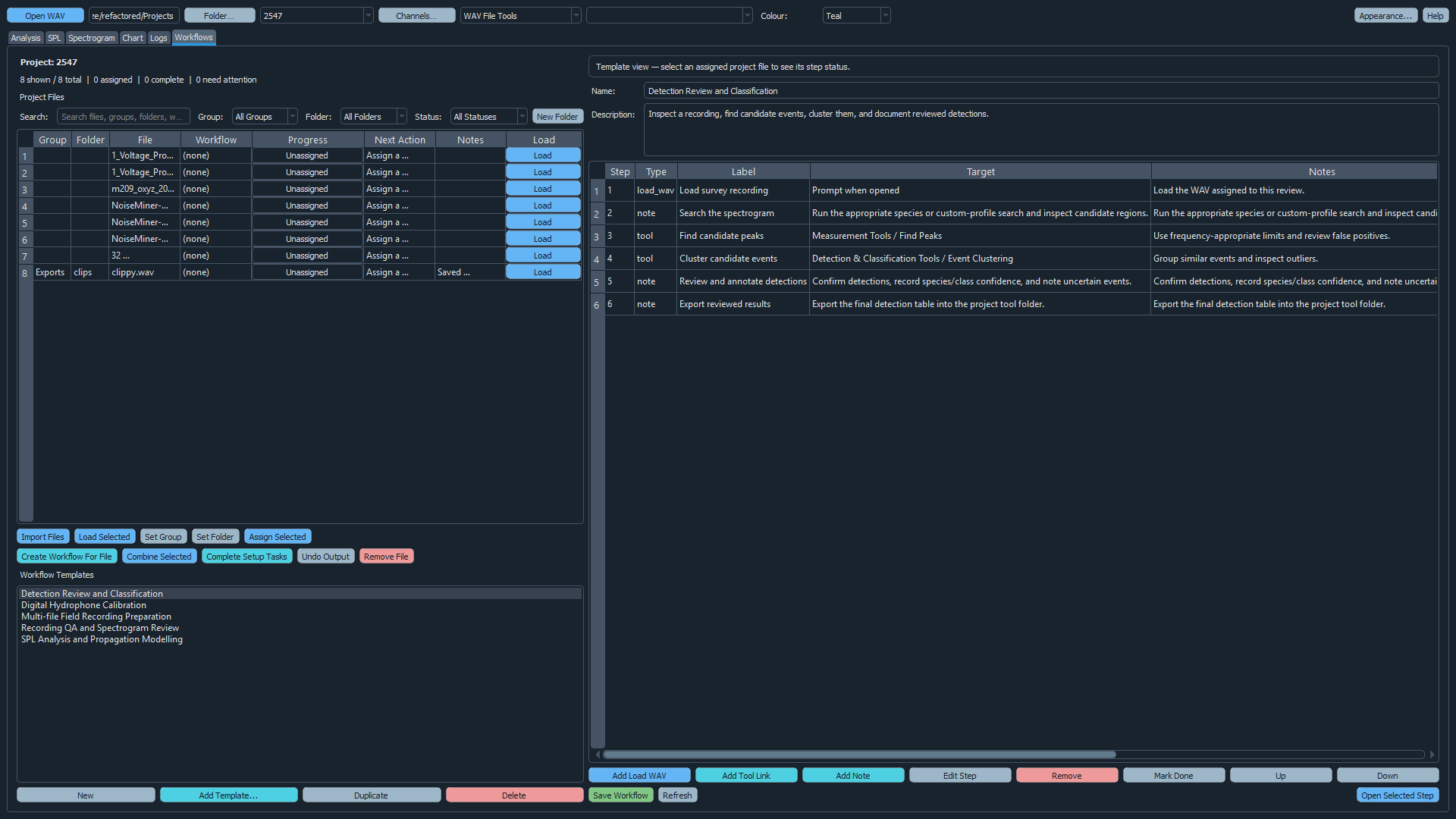Click the Delete template button
Viewport: 1456px width, 819px height.
tap(514, 795)
